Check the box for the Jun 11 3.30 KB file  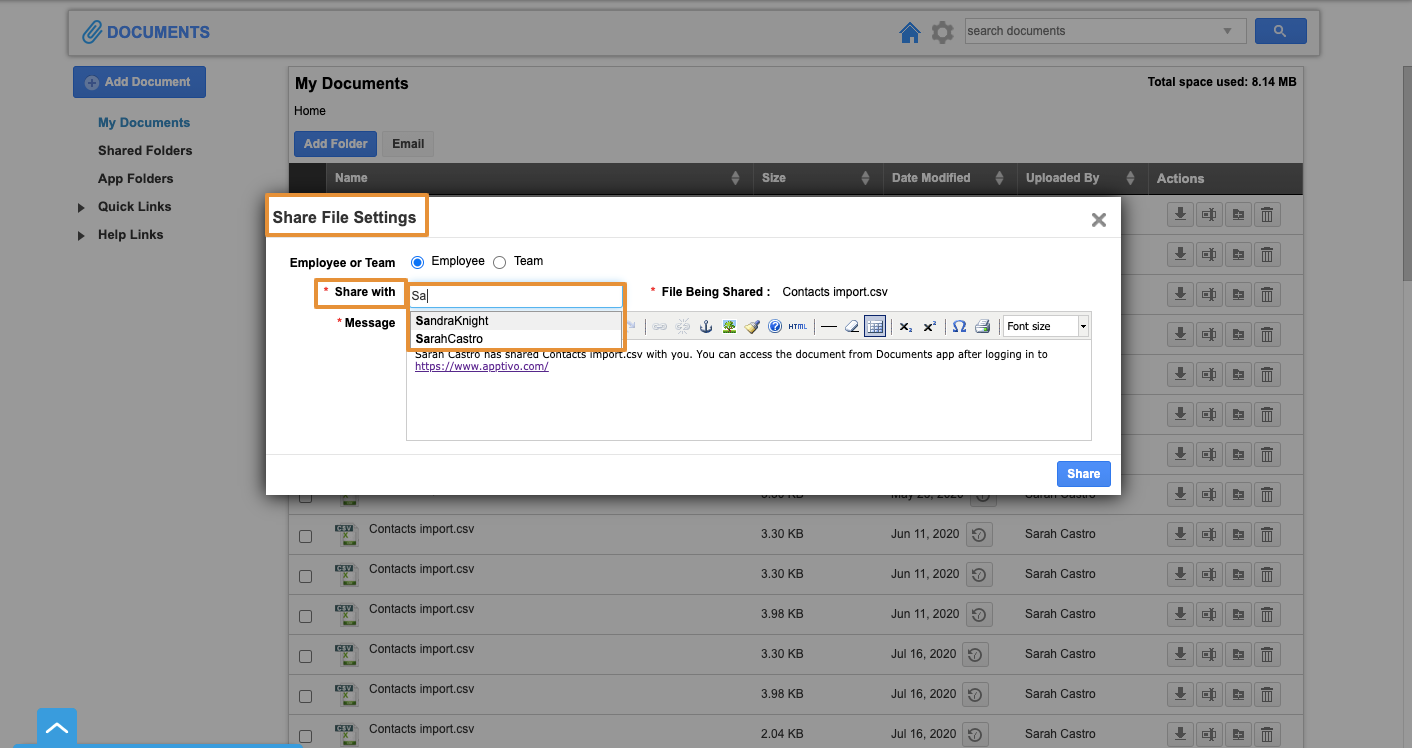(305, 537)
